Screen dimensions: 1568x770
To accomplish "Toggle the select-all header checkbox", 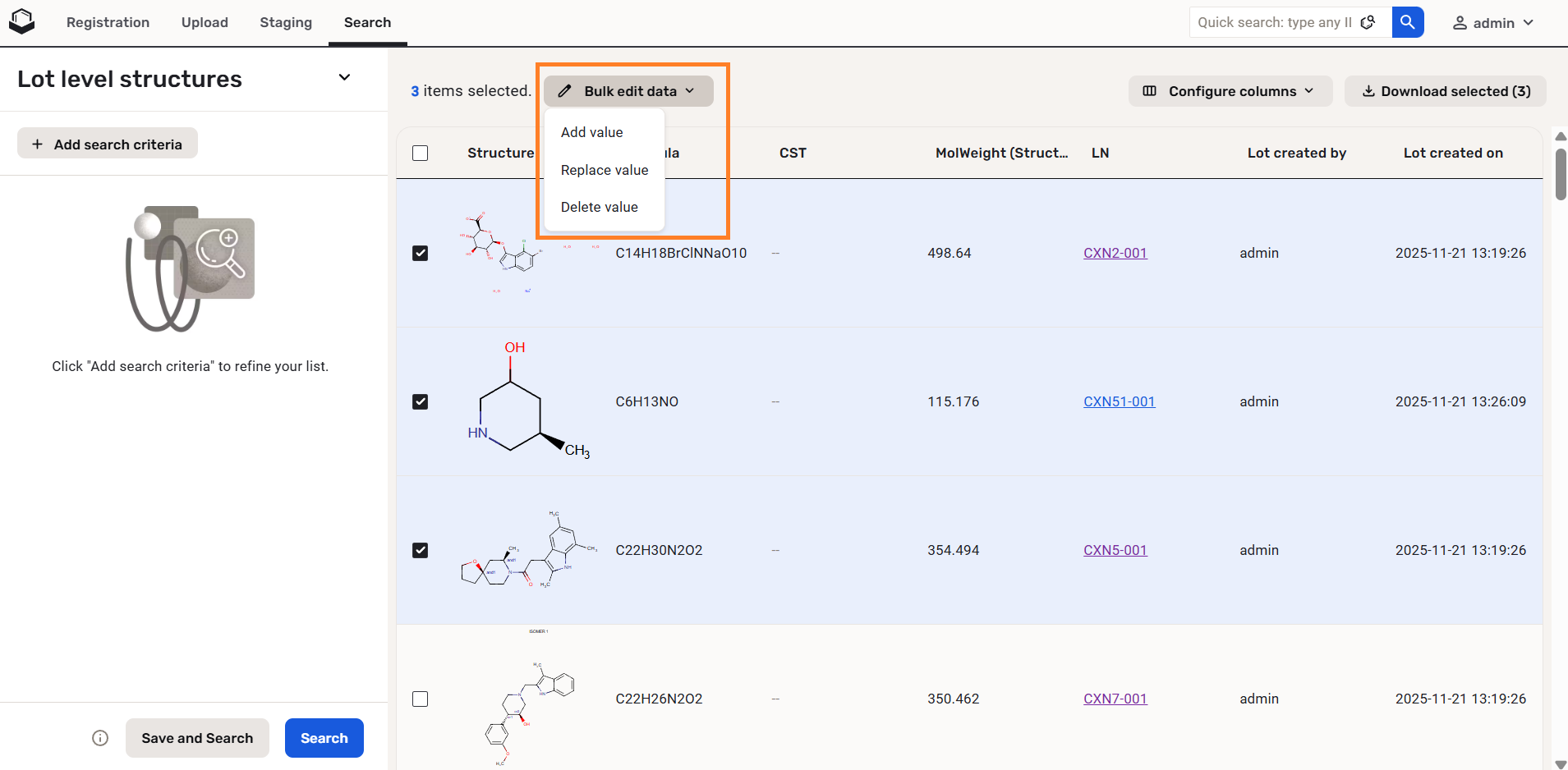I will point(420,154).
